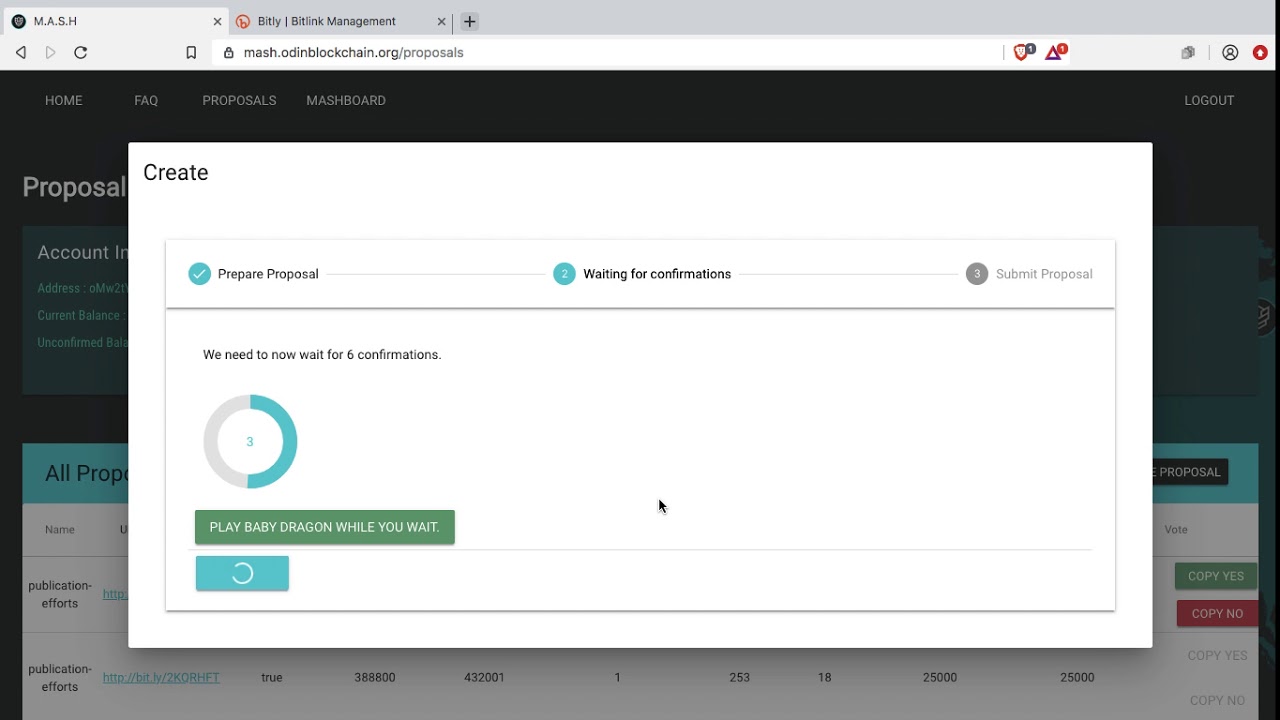Open PROPOSALS in navigation bar

[x=239, y=100]
